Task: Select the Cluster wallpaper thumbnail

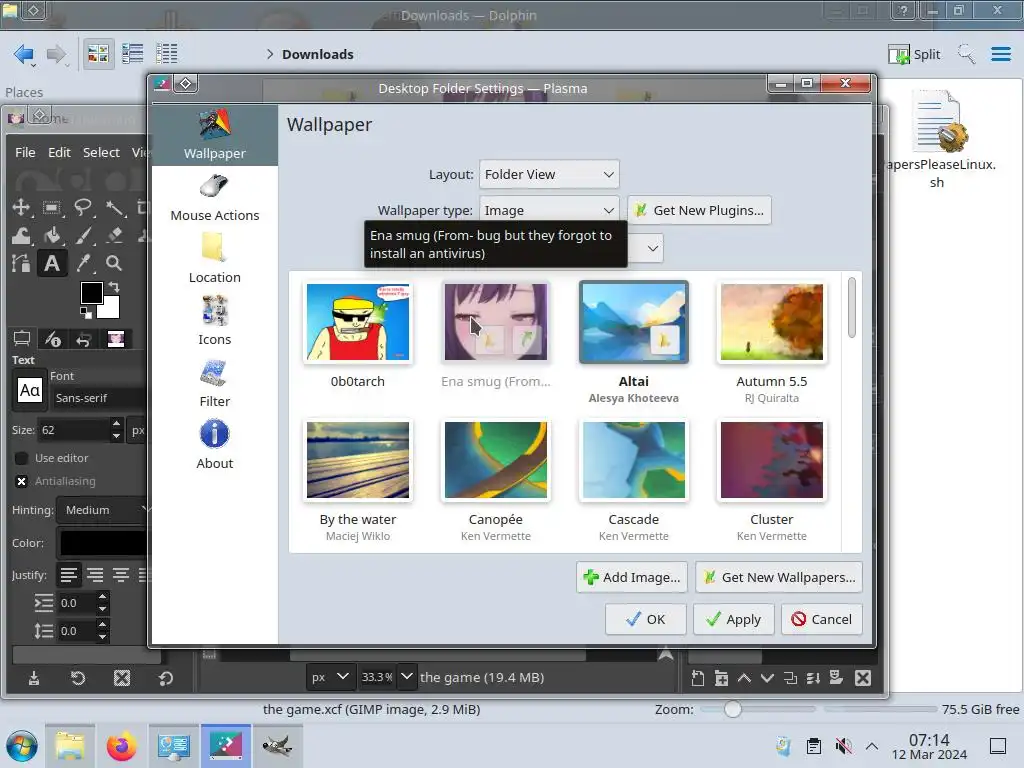Action: pos(771,460)
